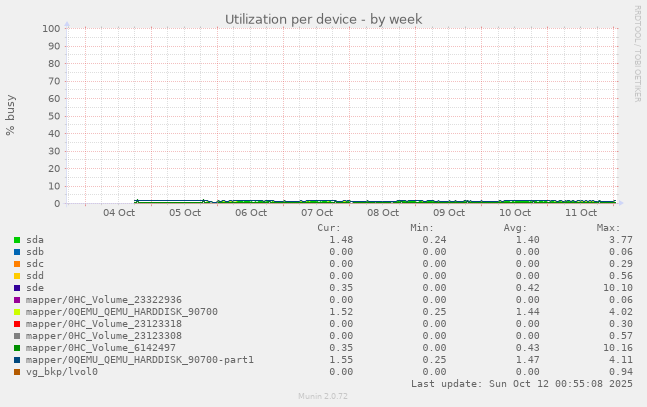647x407 pixels.
Task: Click the brown vg_bkp/lvol0 legend swatch
Action: (x=17, y=372)
